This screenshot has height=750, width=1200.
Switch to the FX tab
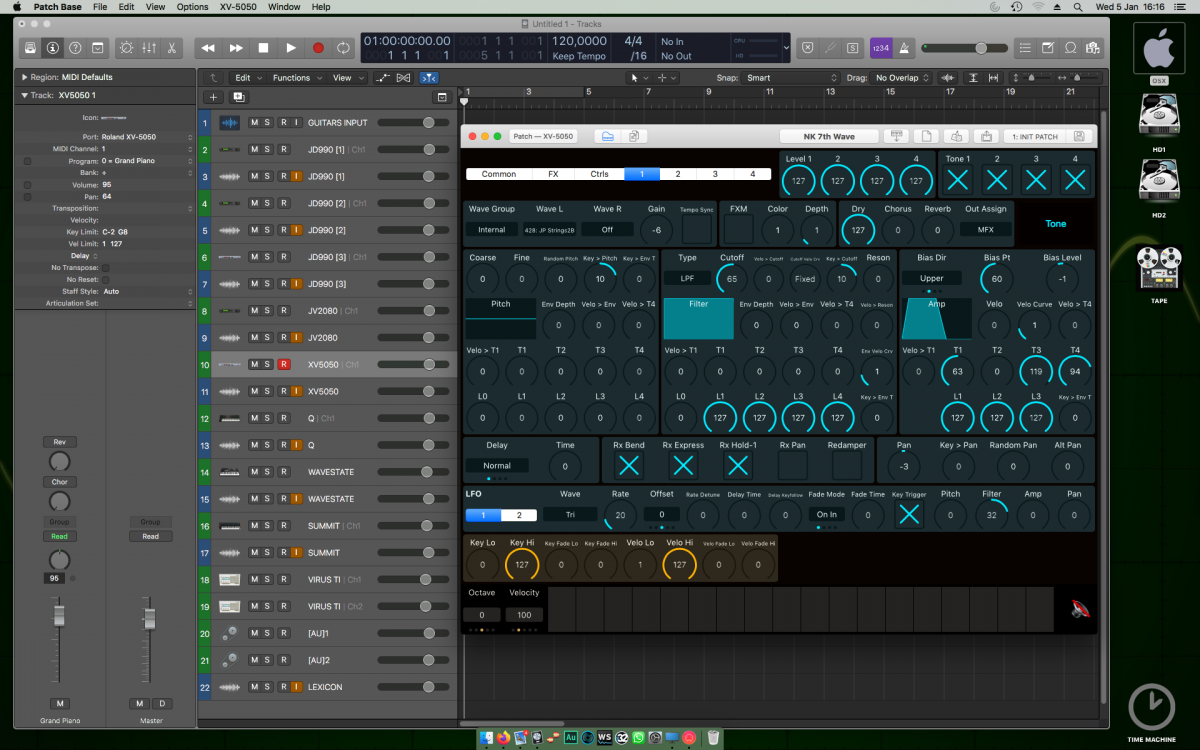pyautogui.click(x=553, y=174)
